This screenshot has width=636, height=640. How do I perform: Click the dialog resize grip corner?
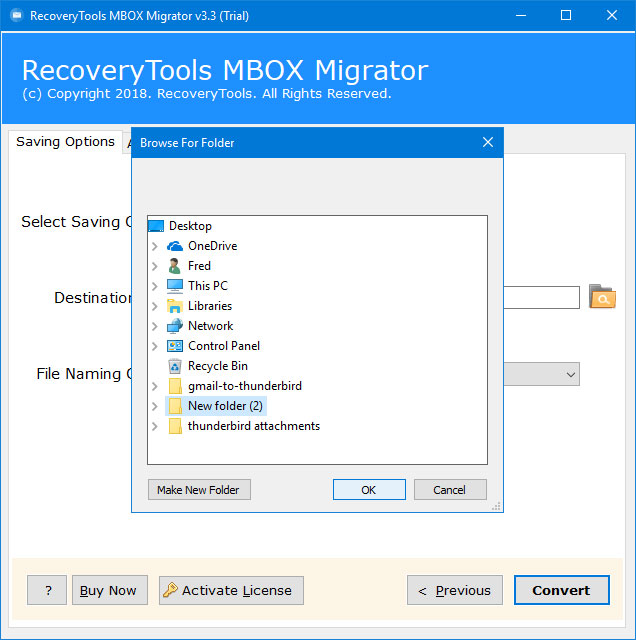point(496,506)
